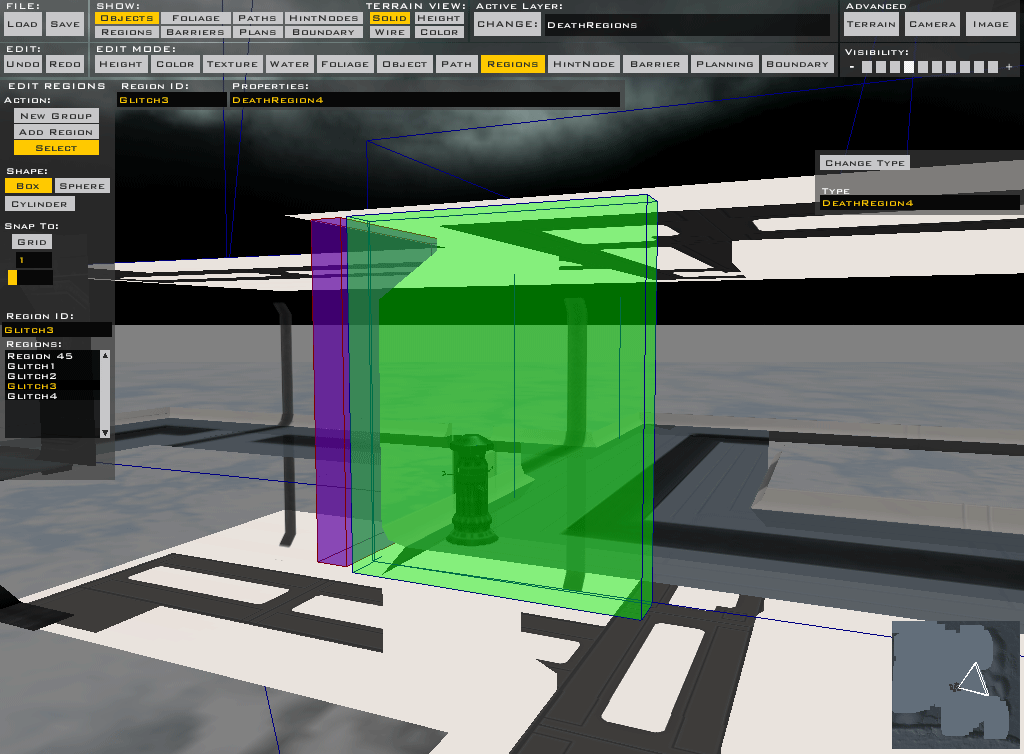
Task: Toggle showing HintNodes
Action: pos(323,18)
